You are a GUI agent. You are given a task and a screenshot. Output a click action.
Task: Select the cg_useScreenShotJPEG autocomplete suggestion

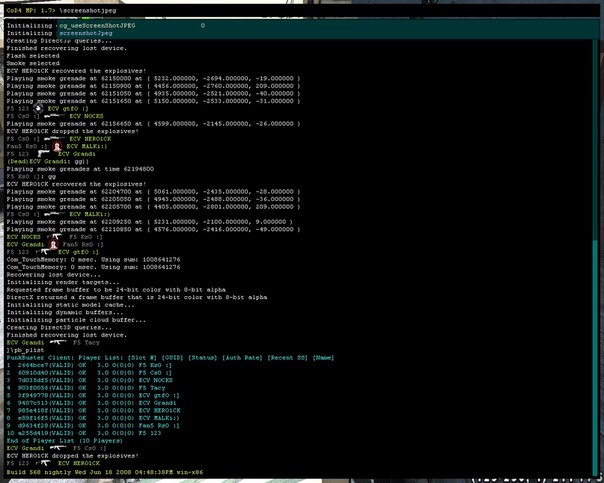(97, 26)
